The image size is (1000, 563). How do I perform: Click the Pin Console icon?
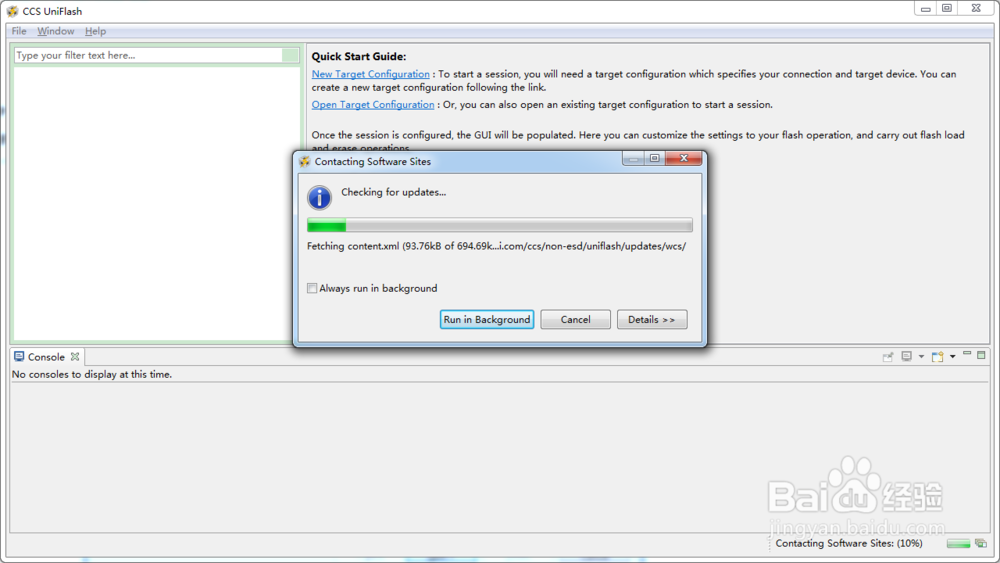888,357
